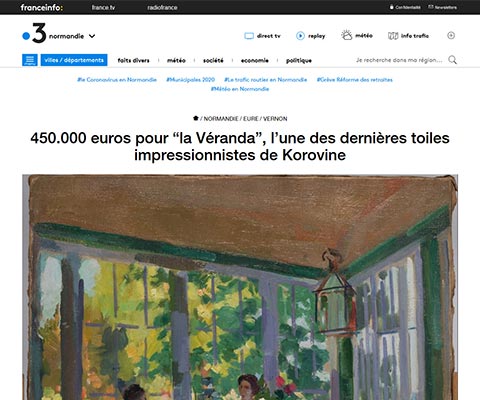Click the plus circle icon in header

click(x=451, y=35)
